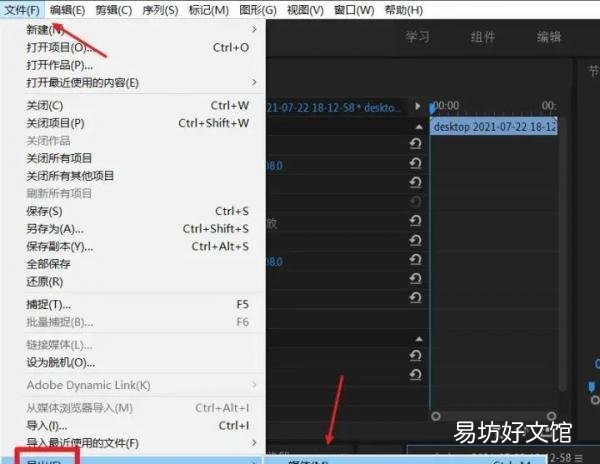Expand the 新建(N) submenu arrow
Screen dimensions: 600x464
coord(254,29)
